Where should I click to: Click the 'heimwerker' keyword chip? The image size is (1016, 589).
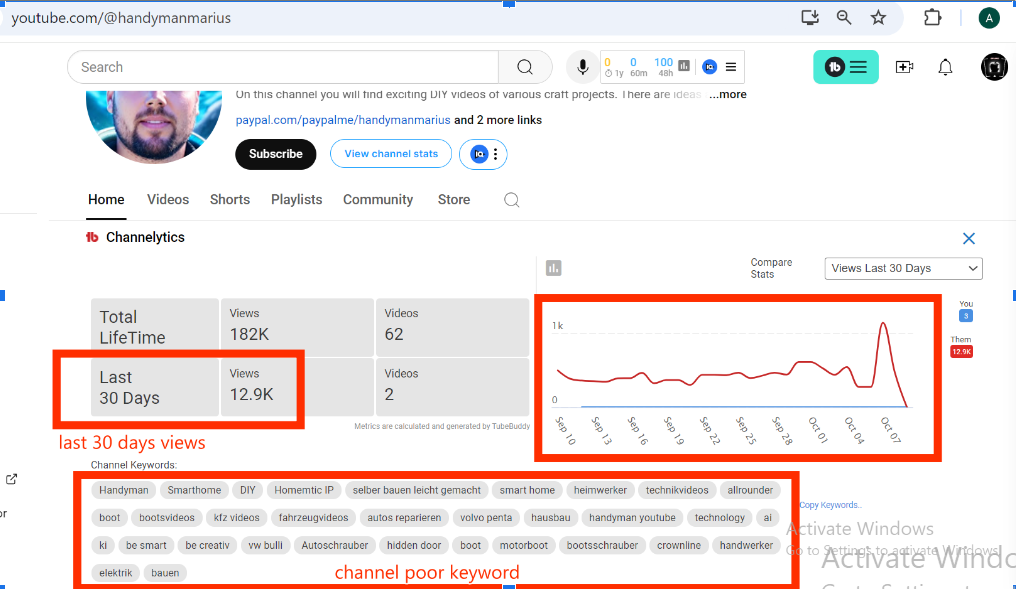pos(600,491)
